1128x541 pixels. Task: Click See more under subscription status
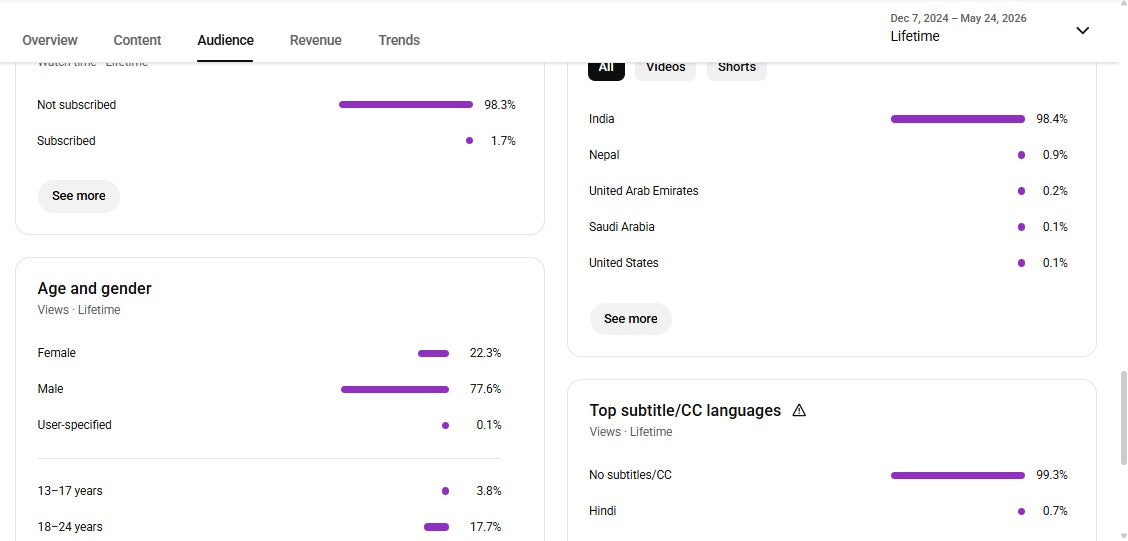pos(78,196)
